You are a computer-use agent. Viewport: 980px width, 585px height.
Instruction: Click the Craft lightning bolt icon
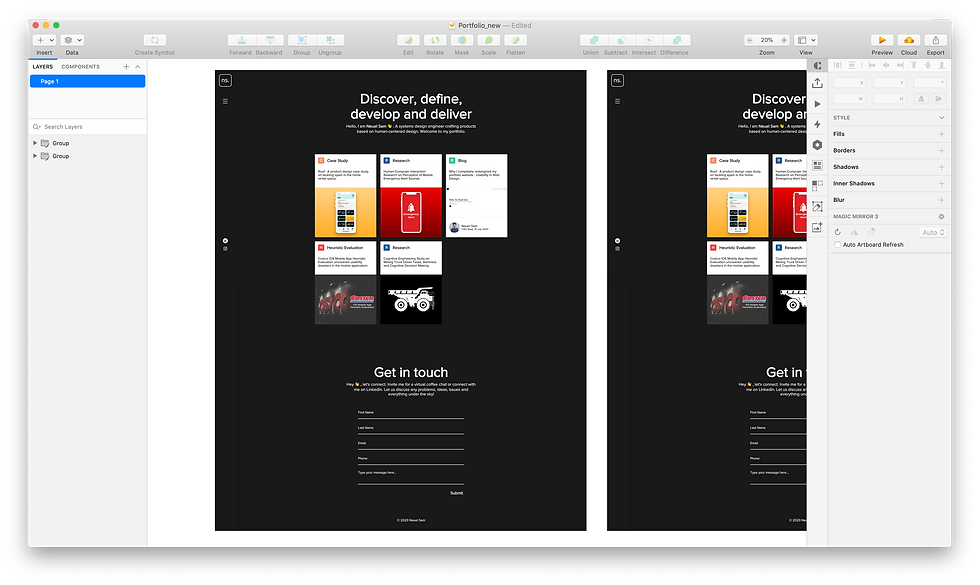[817, 124]
